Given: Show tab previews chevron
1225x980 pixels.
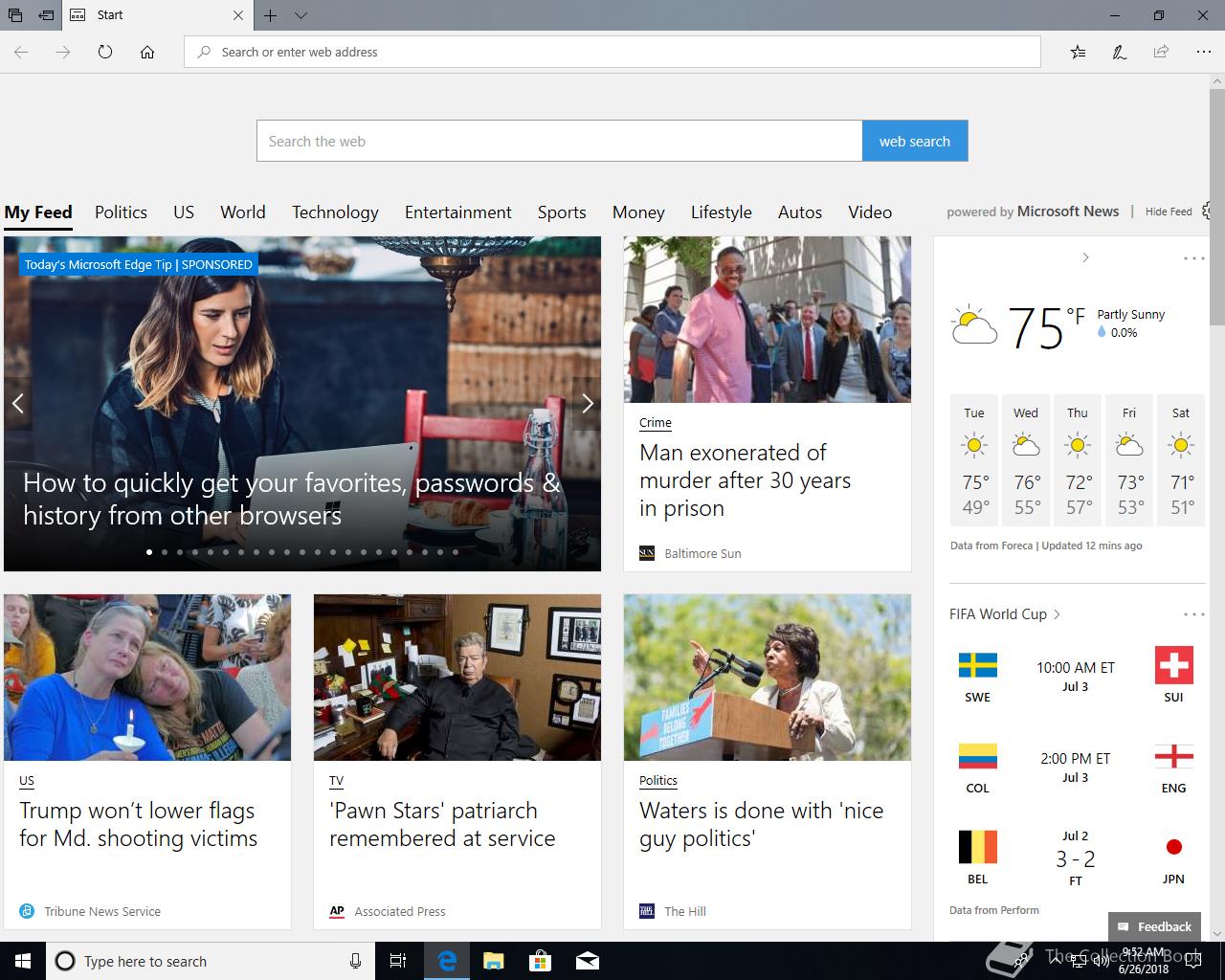Looking at the screenshot, I should 301,15.
